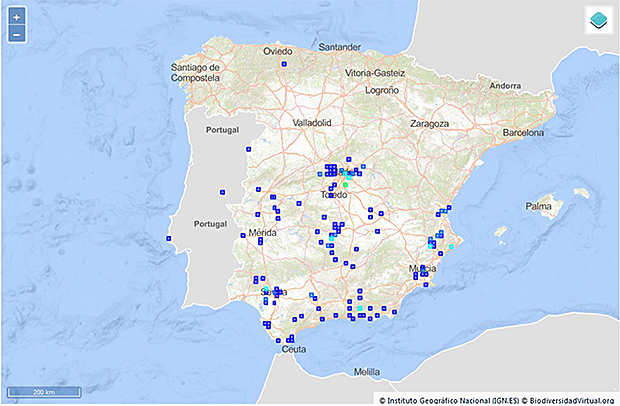Select the blue marker south of Oviedo
Image resolution: width=620 pixels, height=406 pixels.
click(283, 63)
